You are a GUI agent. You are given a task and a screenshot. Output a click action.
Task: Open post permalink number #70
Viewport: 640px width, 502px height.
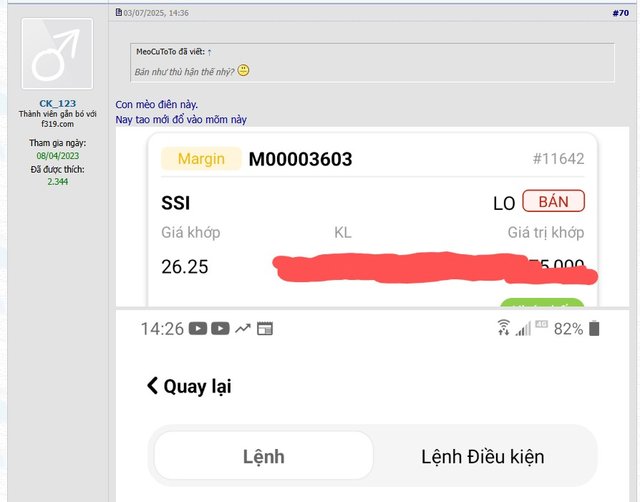click(x=620, y=13)
